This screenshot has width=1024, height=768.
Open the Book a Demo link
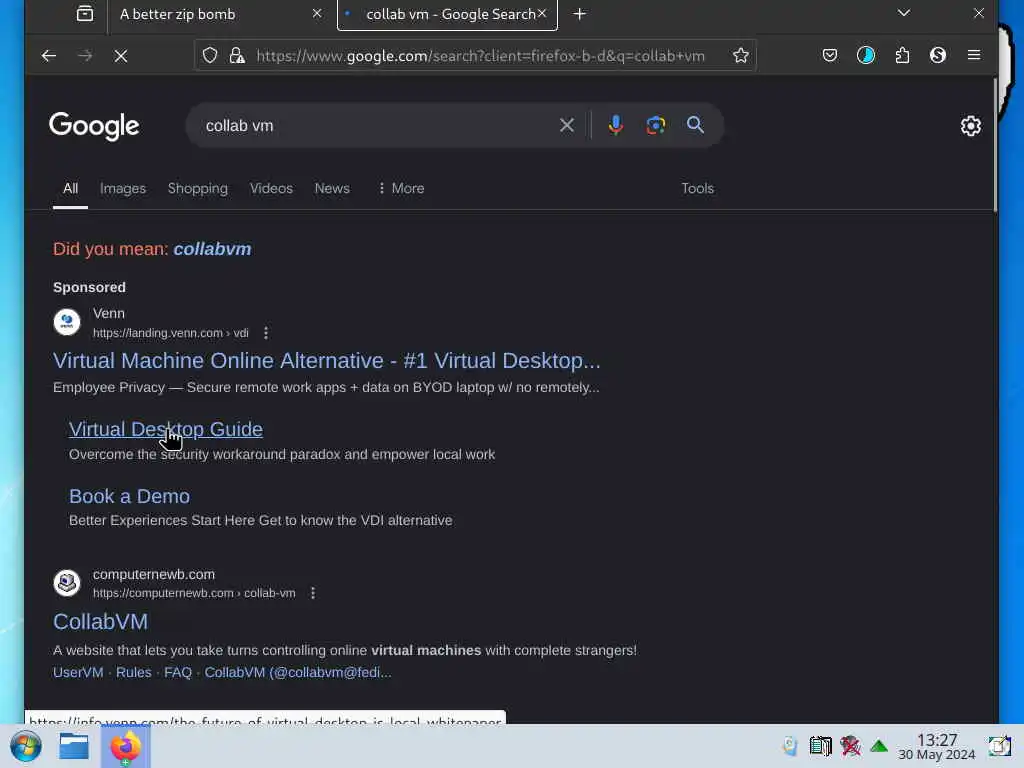point(129,496)
